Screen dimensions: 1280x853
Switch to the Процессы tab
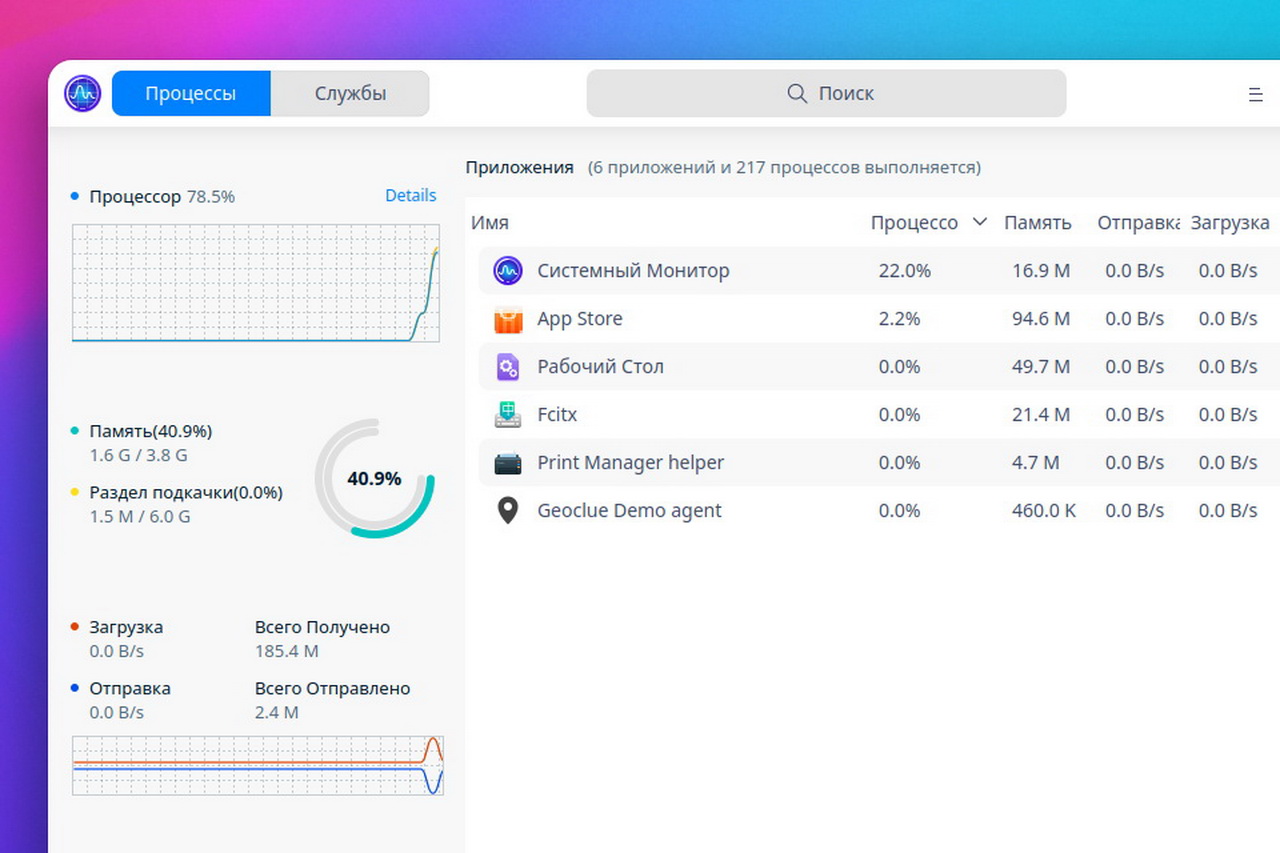[191, 94]
